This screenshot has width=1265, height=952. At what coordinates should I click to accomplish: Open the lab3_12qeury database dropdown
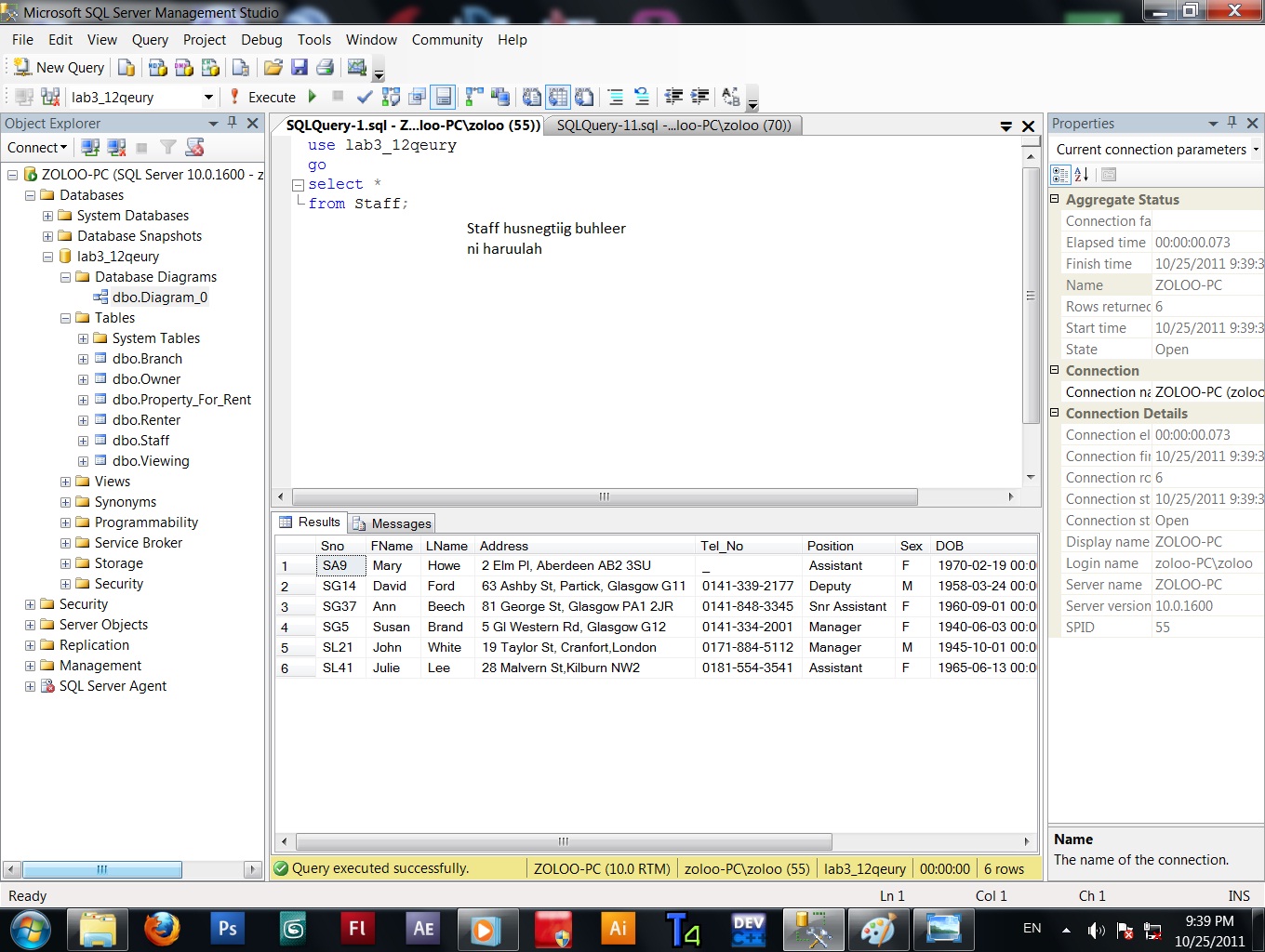[208, 97]
